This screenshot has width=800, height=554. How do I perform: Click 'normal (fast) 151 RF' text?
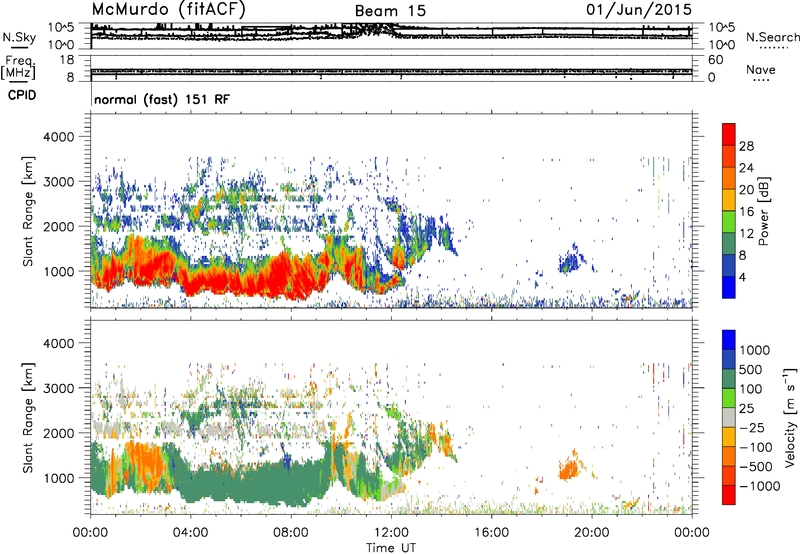[x=162, y=99]
